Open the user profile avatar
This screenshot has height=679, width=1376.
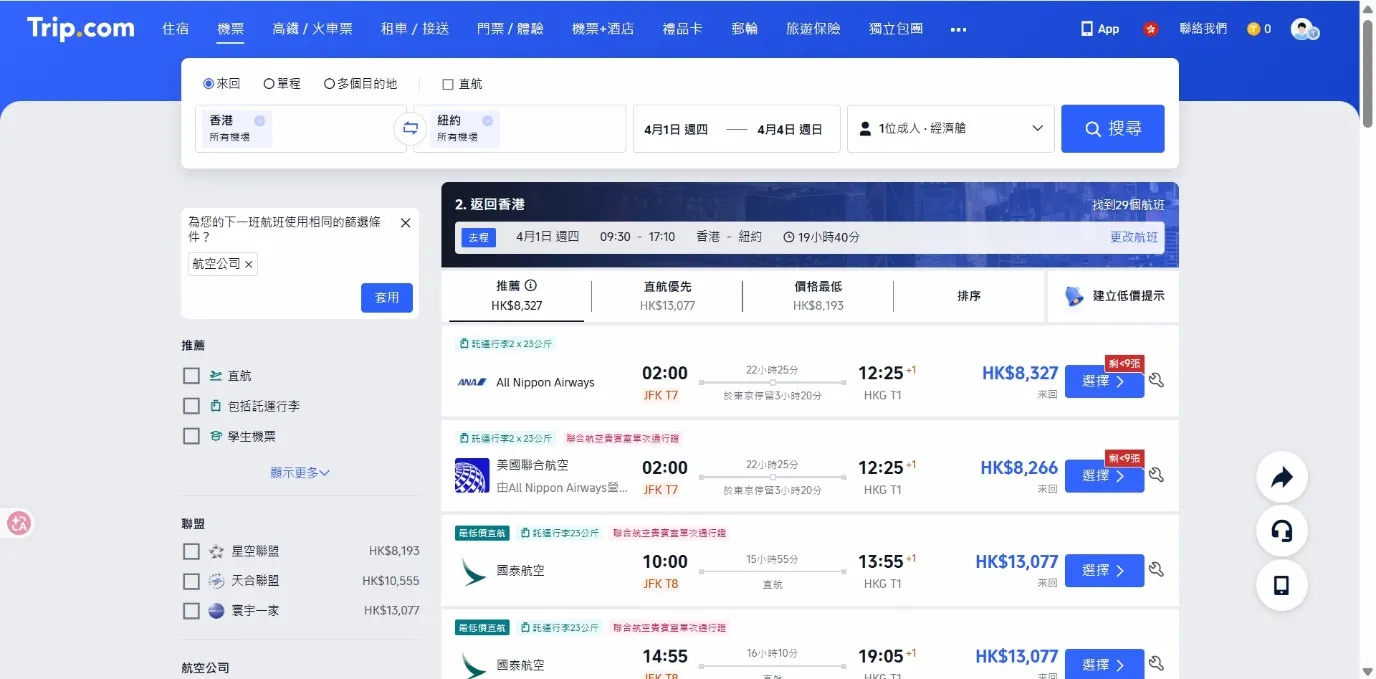coord(1304,29)
